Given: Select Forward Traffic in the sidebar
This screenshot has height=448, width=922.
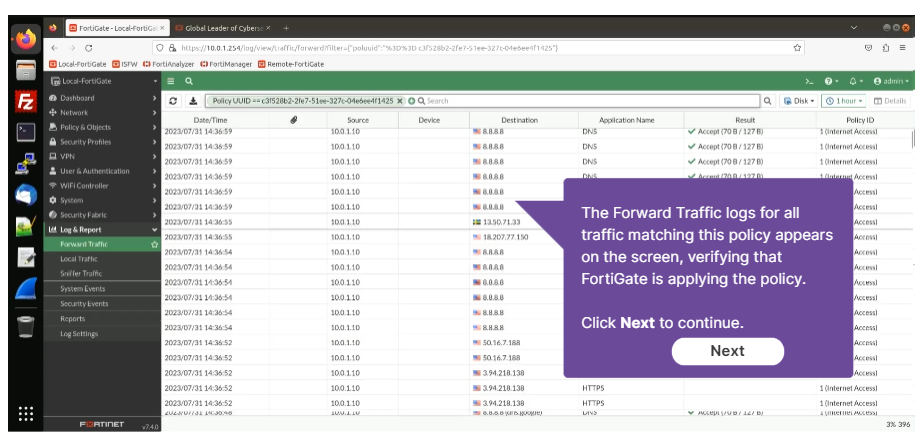Looking at the screenshot, I should click(x=84, y=244).
